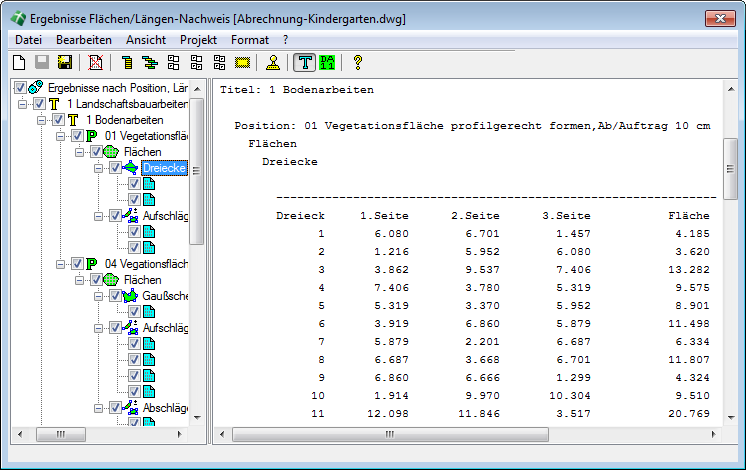Viewport: 746px width, 470px height.
Task: Click the crossed-out red document icon
Action: point(96,63)
